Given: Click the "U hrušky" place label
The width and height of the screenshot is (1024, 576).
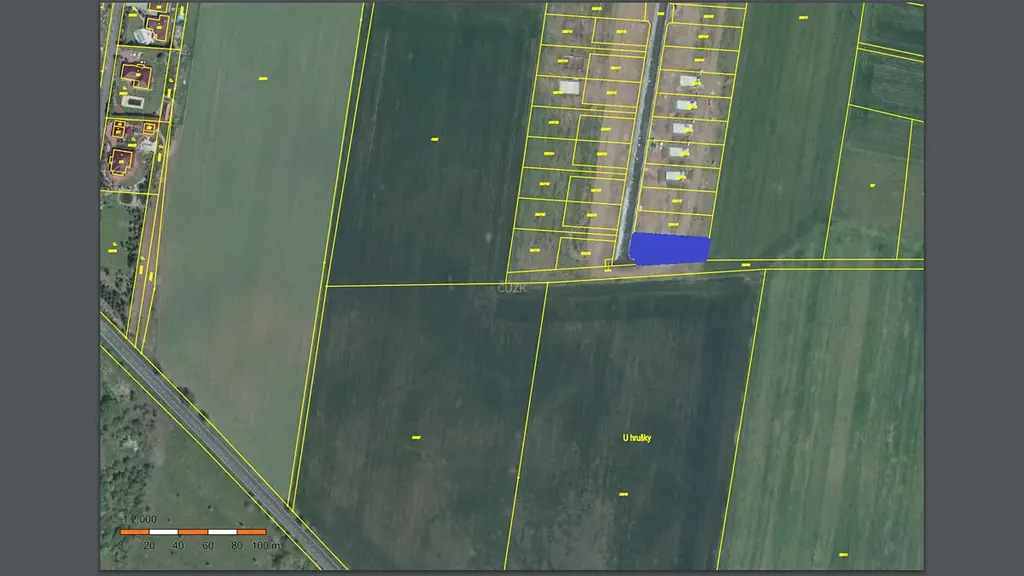Looking at the screenshot, I should pyautogui.click(x=636, y=438).
